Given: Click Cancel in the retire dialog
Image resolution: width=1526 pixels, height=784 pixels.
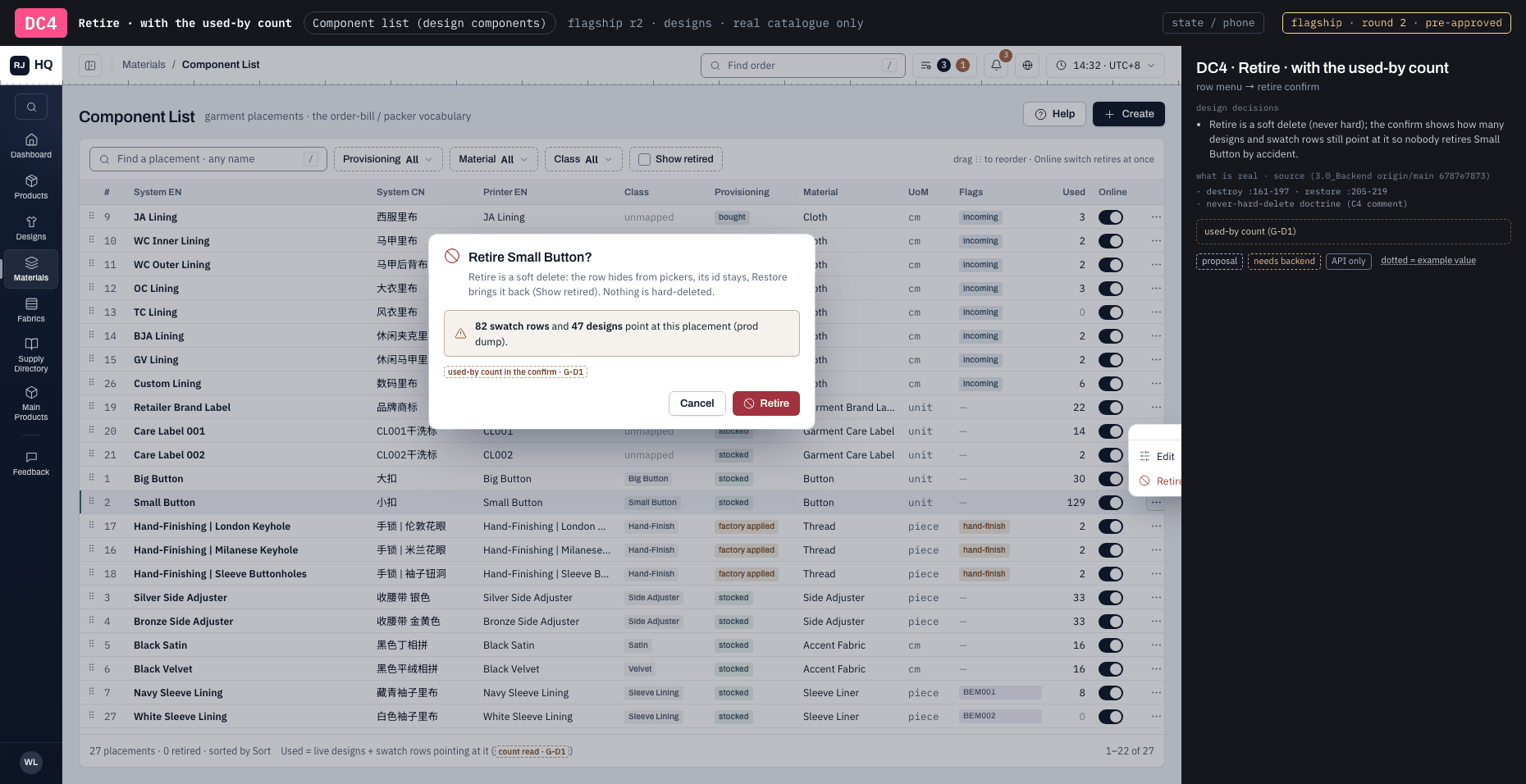Looking at the screenshot, I should pyautogui.click(x=697, y=403).
